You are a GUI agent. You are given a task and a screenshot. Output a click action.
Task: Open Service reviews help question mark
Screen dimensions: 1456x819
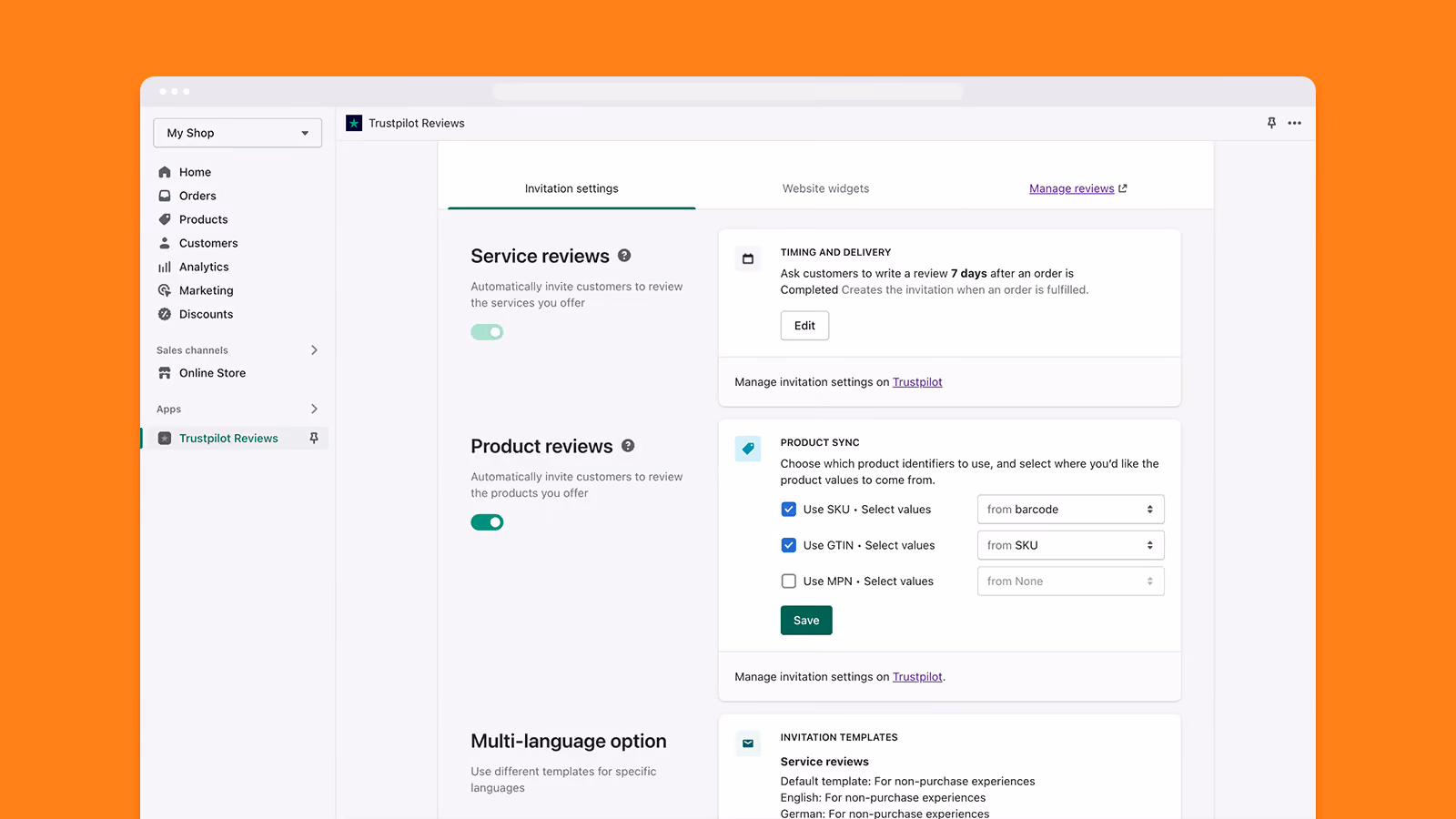[624, 256]
